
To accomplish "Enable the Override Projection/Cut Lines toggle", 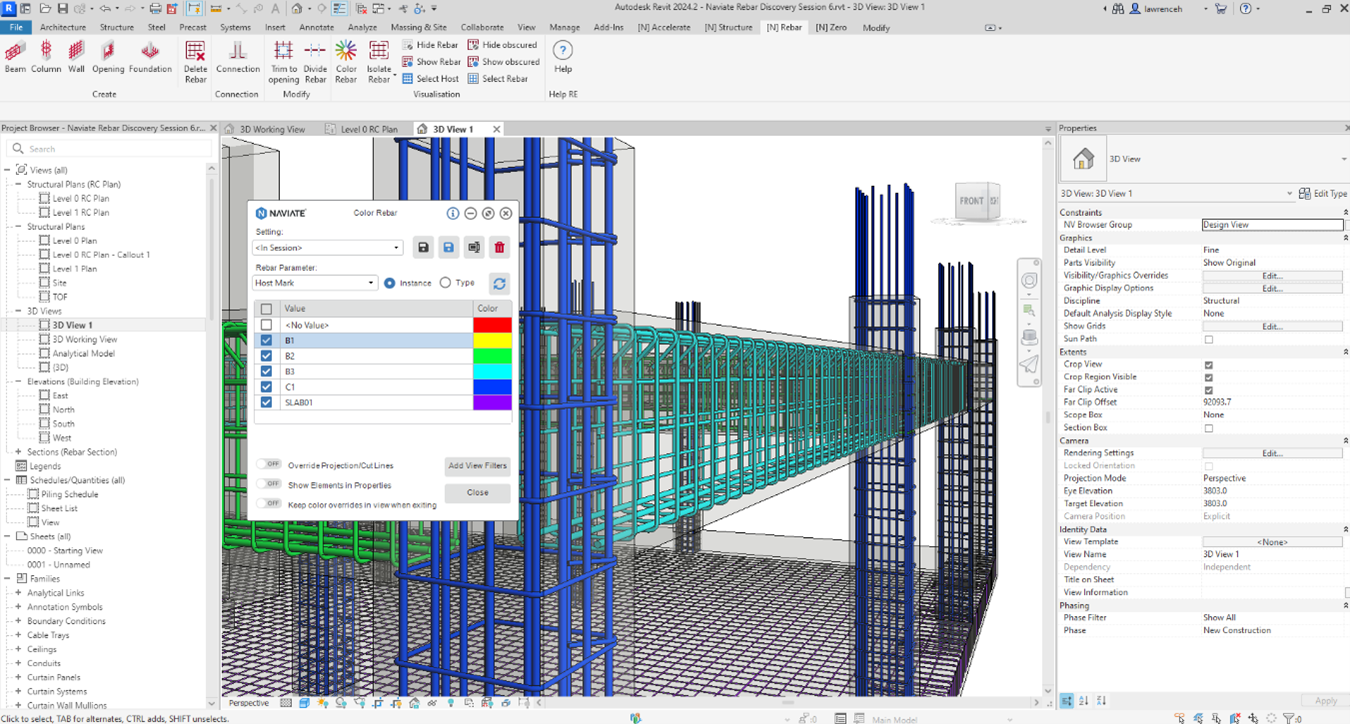I will coord(268,464).
